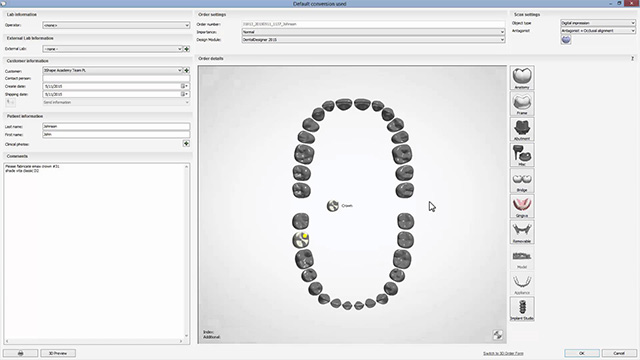This screenshot has height=360, width=640.
Task: Choose the Abutment tool icon
Action: coord(522,129)
